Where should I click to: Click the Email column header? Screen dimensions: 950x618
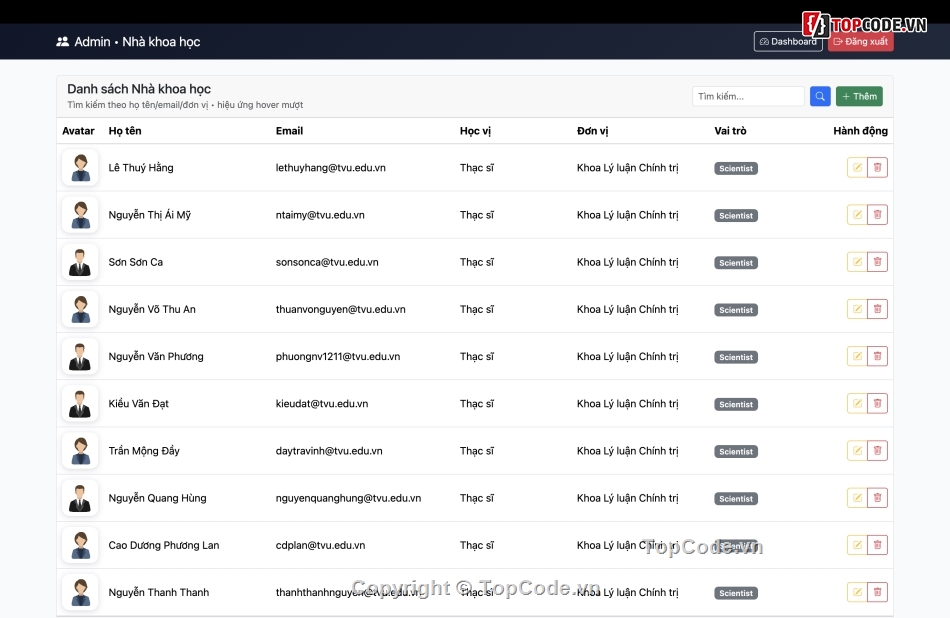[x=289, y=131]
